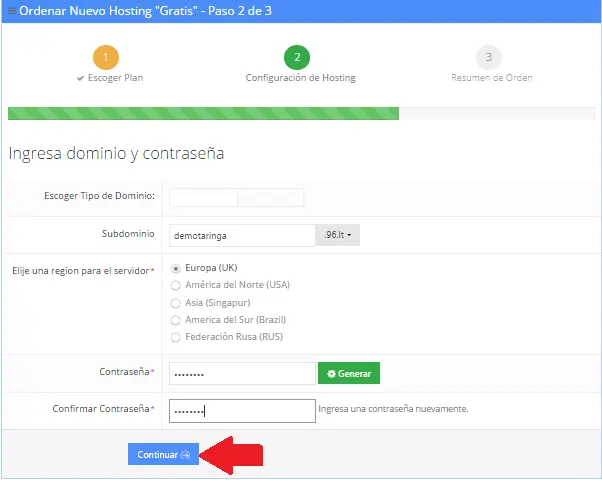The height and width of the screenshot is (480, 602).
Task: Click the hamburger menu icon in header
Action: tap(12, 11)
